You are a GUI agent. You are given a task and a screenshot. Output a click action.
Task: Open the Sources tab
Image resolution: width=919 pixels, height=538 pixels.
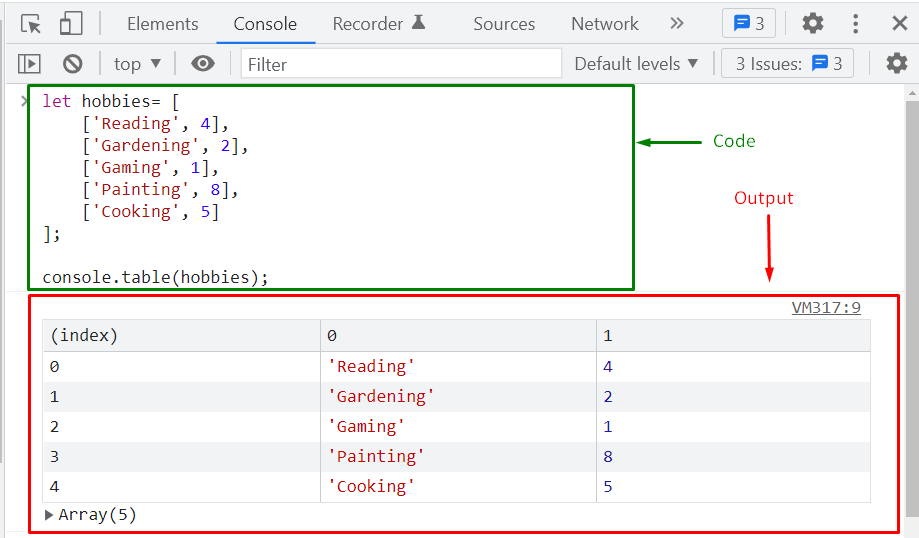pos(504,24)
